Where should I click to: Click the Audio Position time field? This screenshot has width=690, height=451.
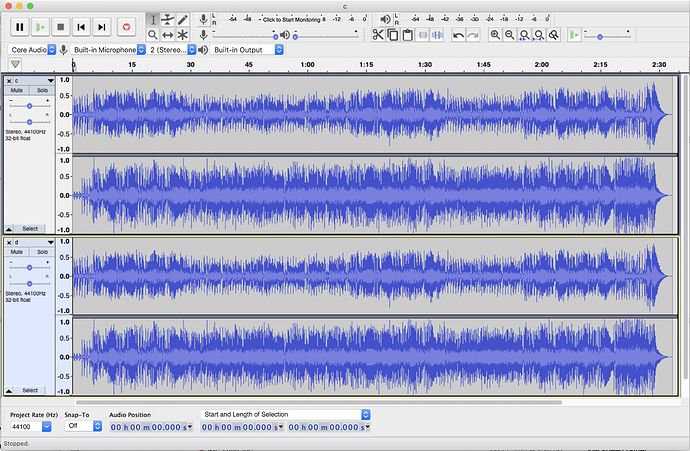point(151,427)
